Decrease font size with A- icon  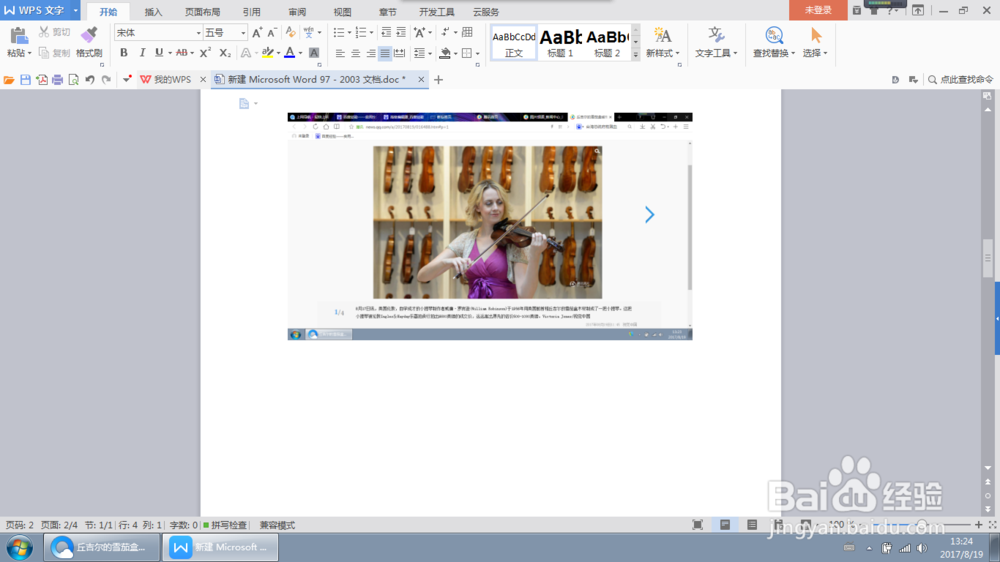pos(272,33)
